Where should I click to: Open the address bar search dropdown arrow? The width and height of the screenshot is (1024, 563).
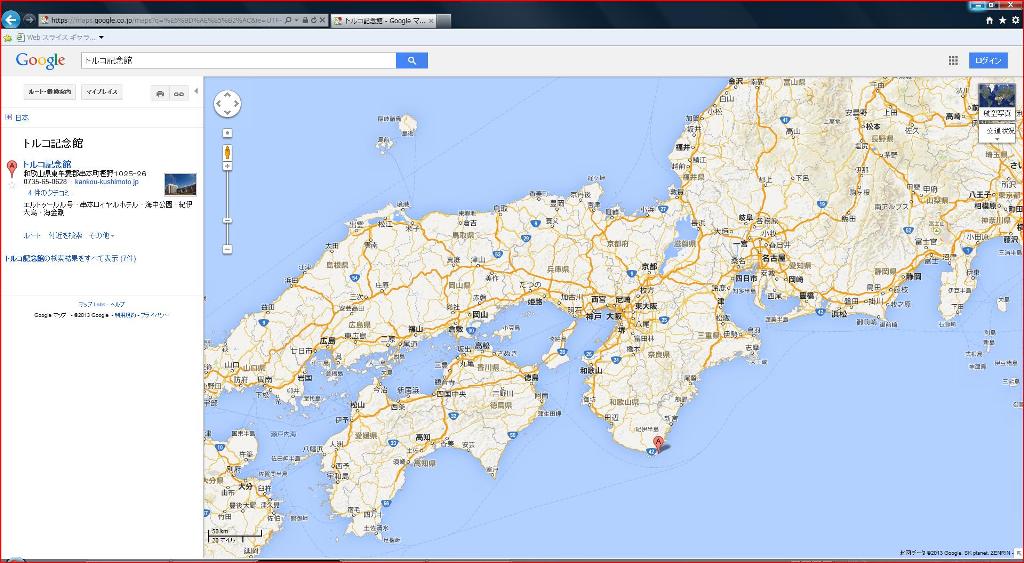(x=297, y=20)
